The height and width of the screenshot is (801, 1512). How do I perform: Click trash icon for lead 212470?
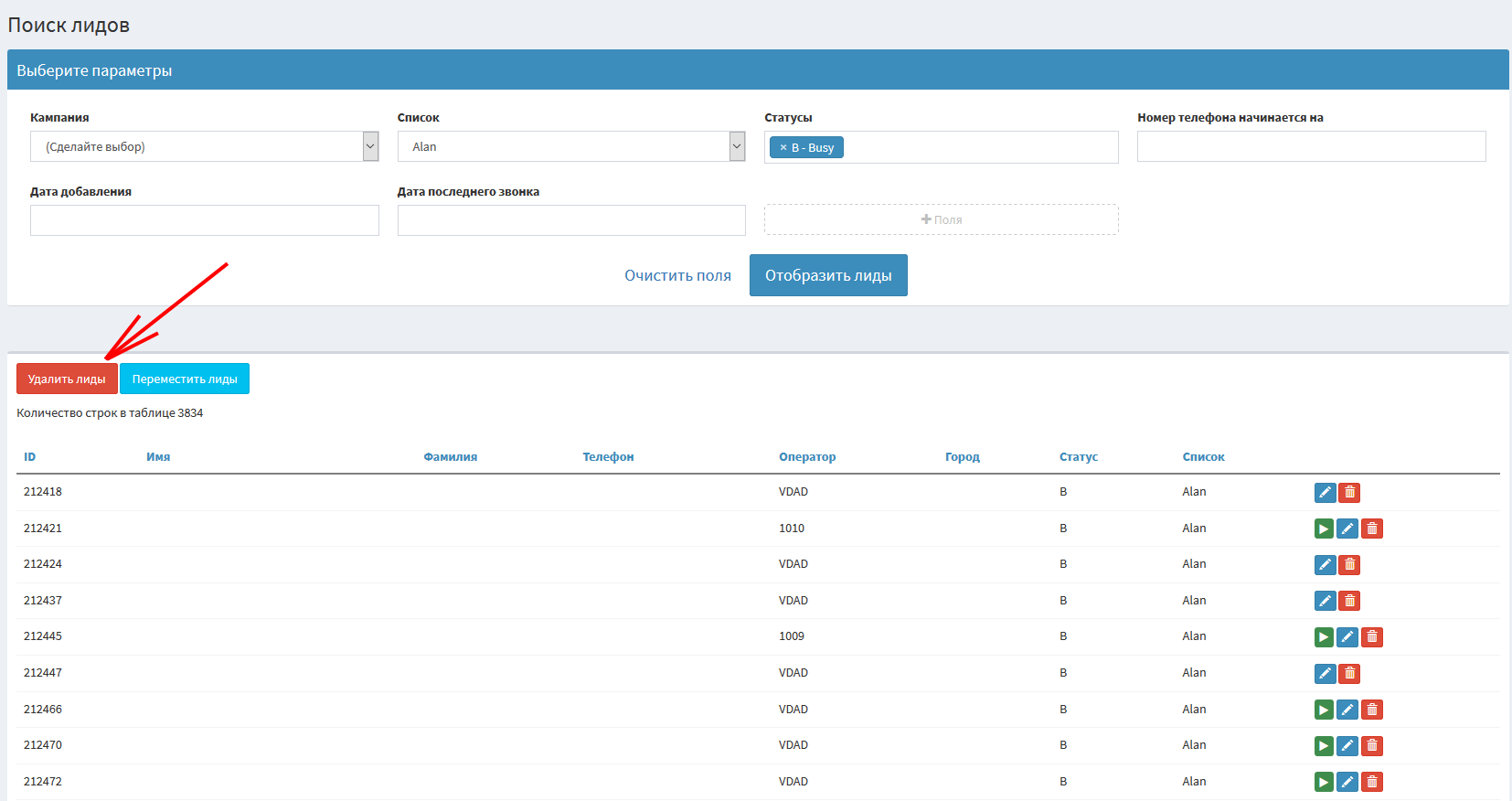[x=1371, y=746]
